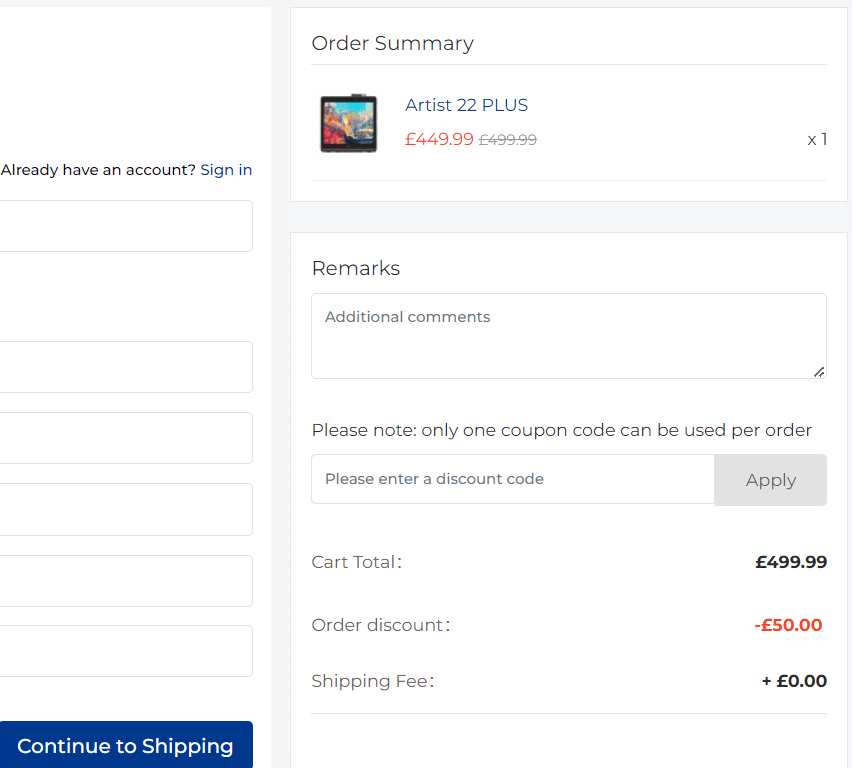Image resolution: width=852 pixels, height=768 pixels.
Task: Click the textarea resize handle corner
Action: coord(819,374)
